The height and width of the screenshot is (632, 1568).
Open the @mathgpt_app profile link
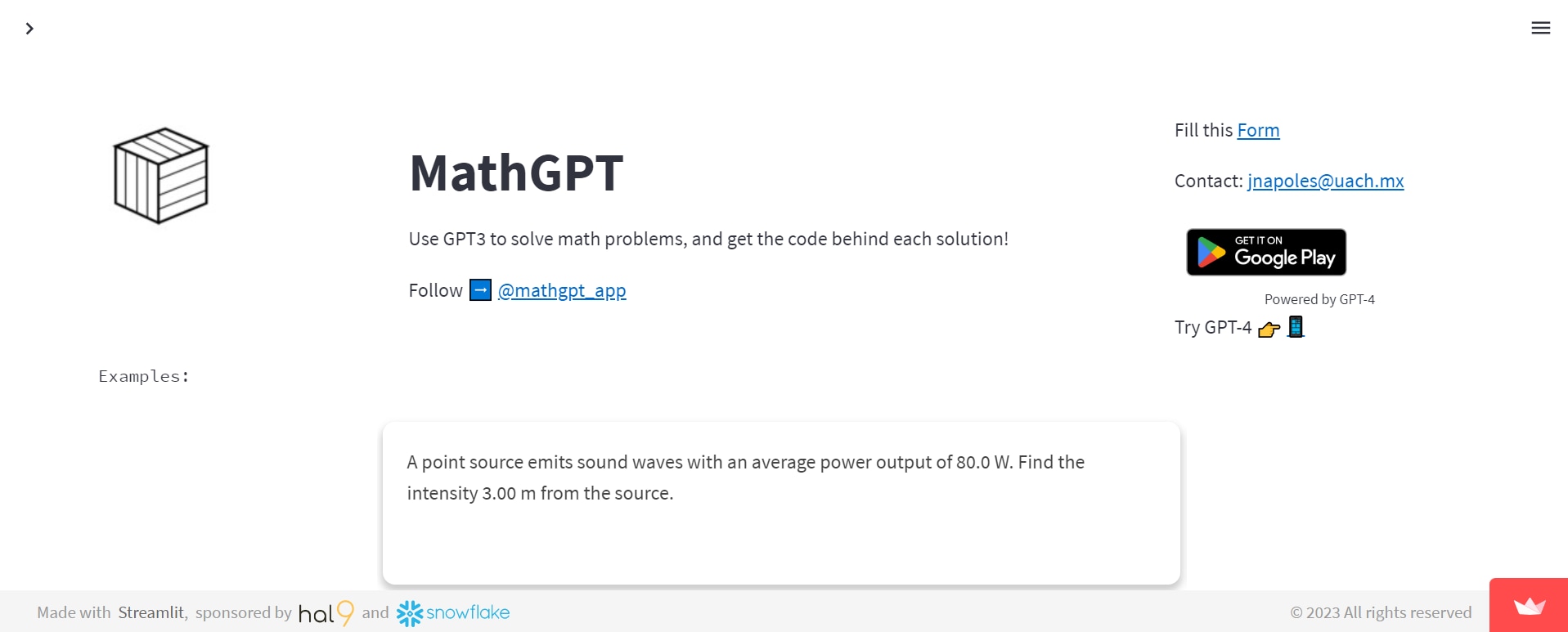(x=562, y=291)
